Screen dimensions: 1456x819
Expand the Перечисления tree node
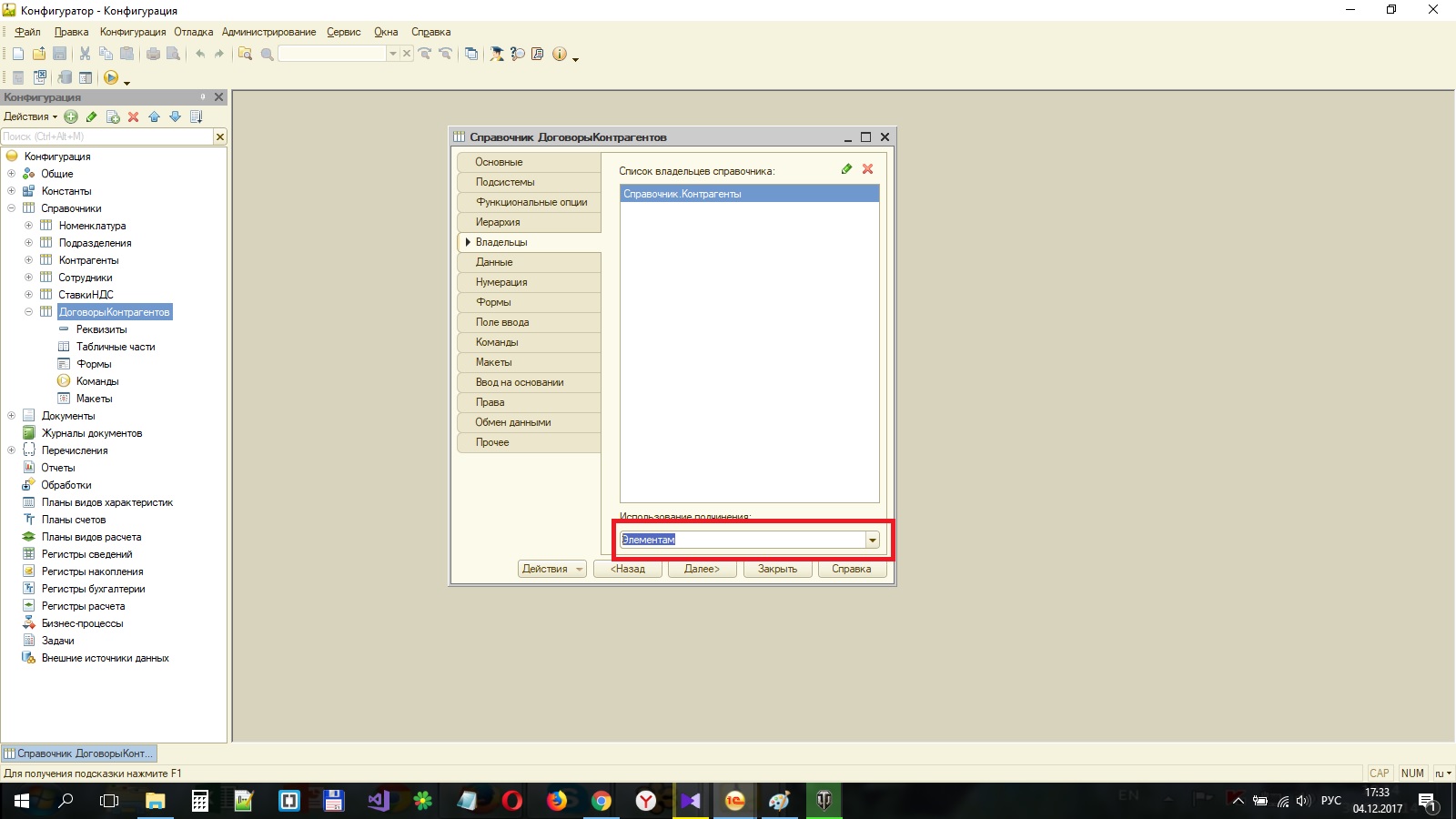tap(11, 450)
